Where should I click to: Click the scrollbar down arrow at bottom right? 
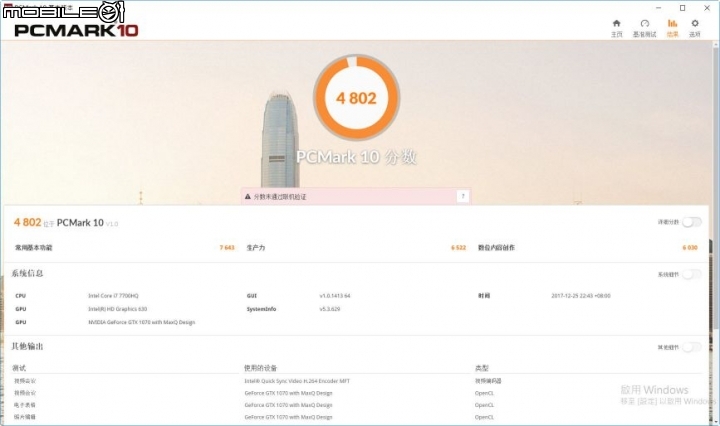(x=716, y=421)
